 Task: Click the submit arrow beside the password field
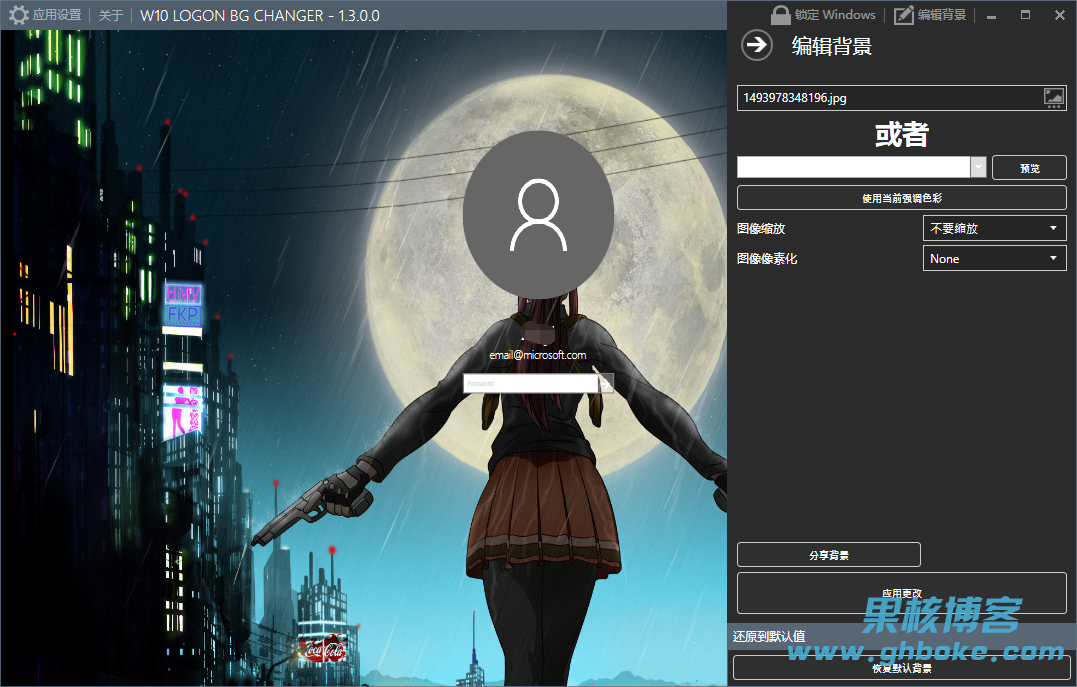pos(606,383)
